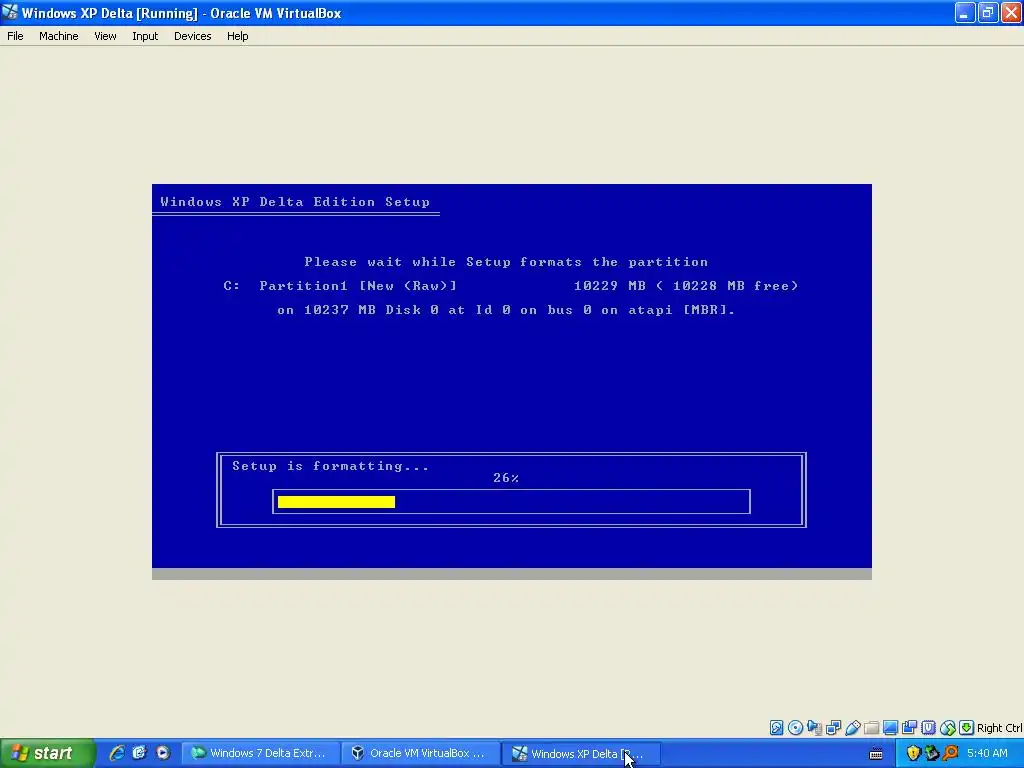
Task: Click the 5:40 AM system clock
Action: coord(987,753)
